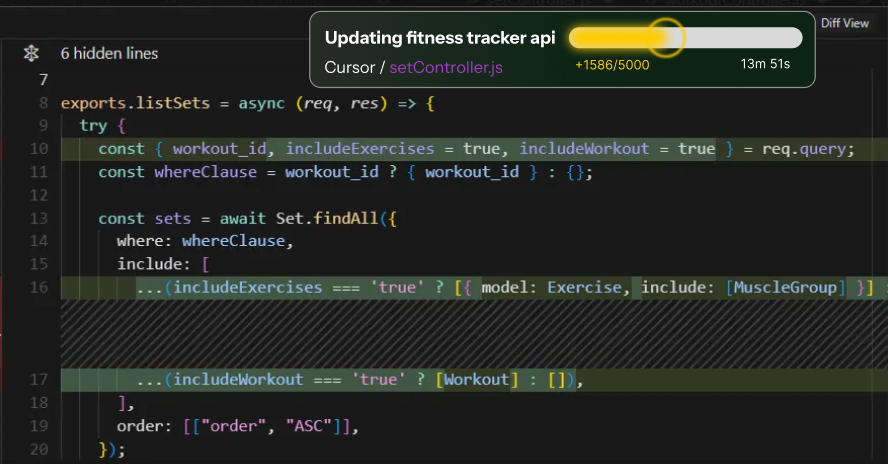Click 'where: whereClause' on line 14

201,241
